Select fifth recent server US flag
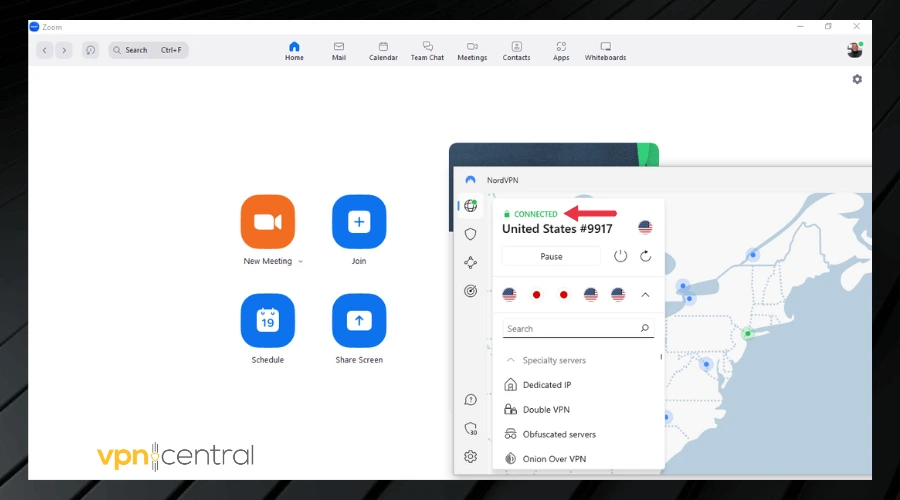 click(618, 294)
